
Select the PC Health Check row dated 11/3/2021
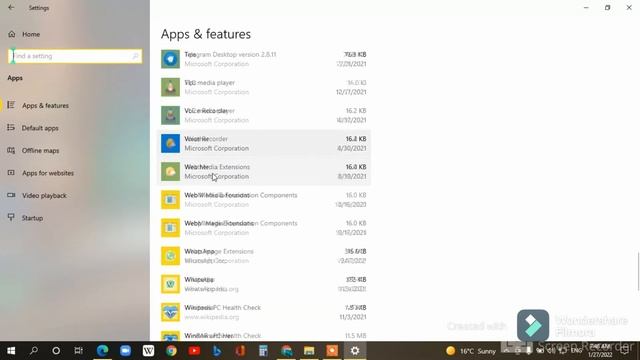coord(264,312)
